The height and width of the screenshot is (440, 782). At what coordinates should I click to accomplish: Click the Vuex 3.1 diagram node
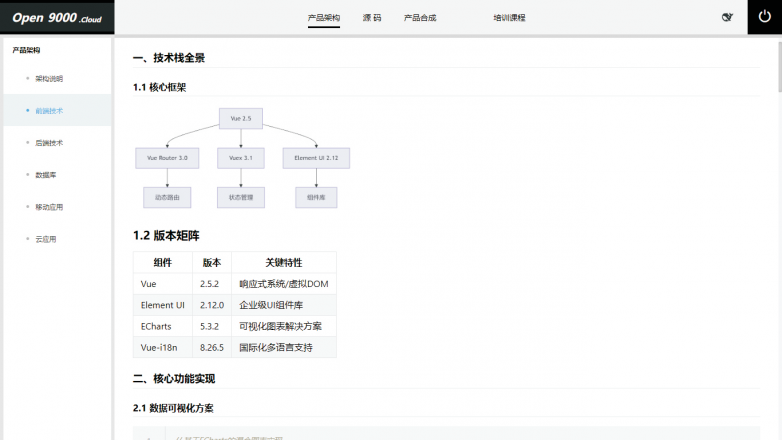[x=240, y=158]
